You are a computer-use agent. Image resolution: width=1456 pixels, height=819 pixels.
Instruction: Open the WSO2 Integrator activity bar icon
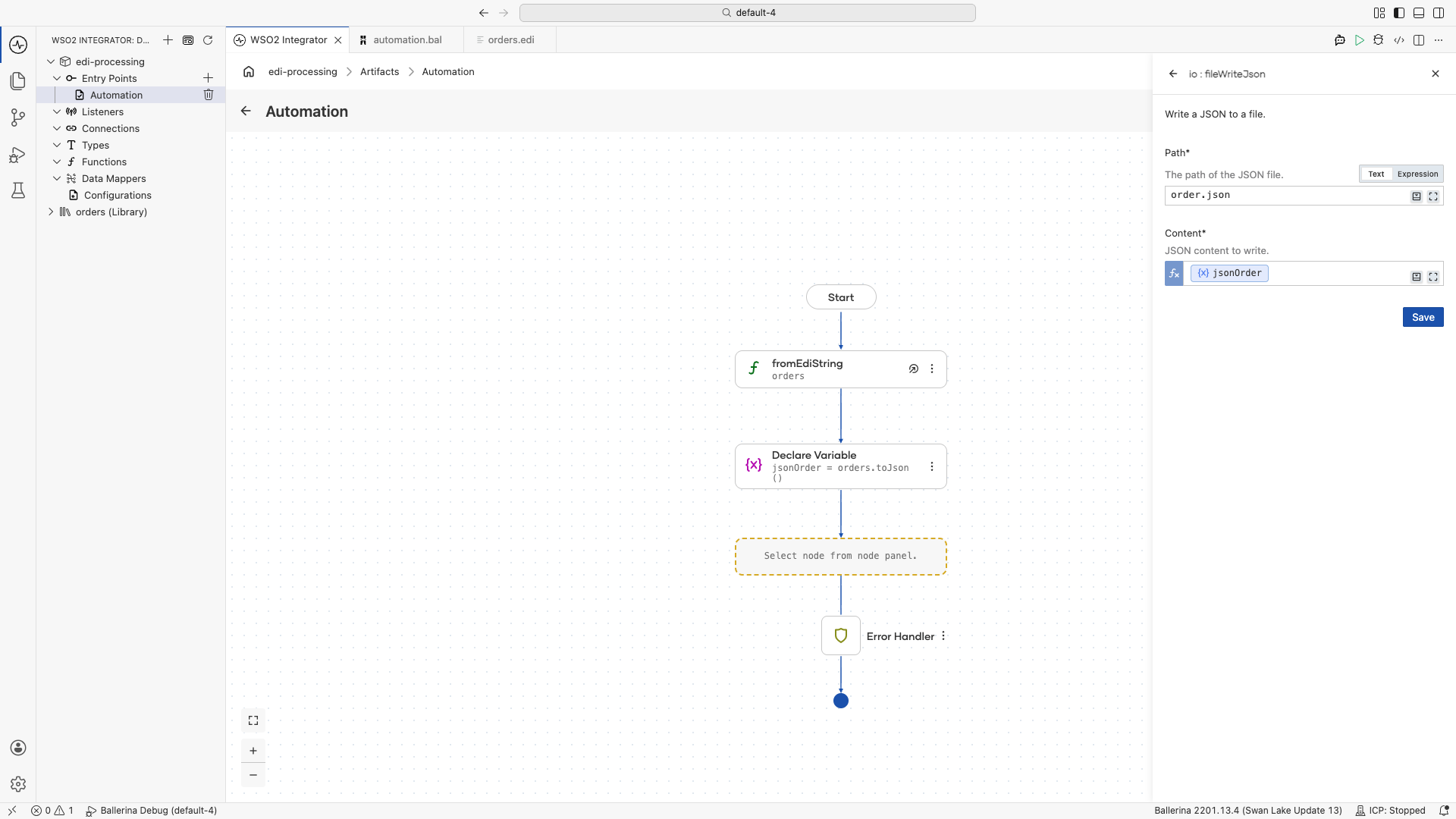tap(18, 45)
